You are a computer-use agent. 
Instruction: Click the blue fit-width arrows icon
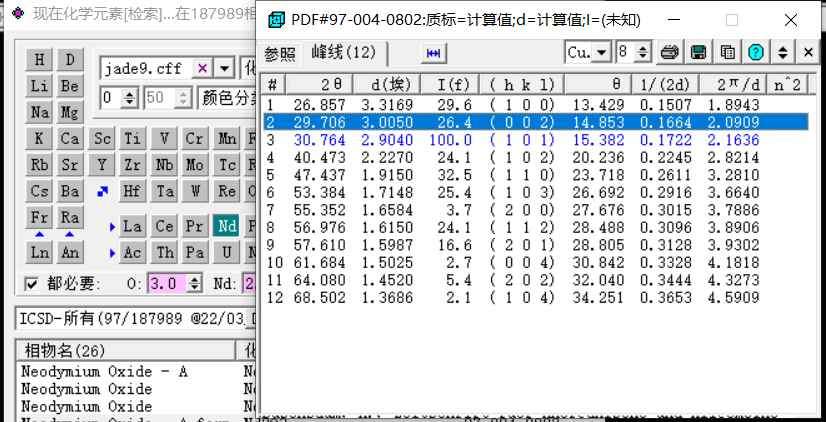[434, 53]
